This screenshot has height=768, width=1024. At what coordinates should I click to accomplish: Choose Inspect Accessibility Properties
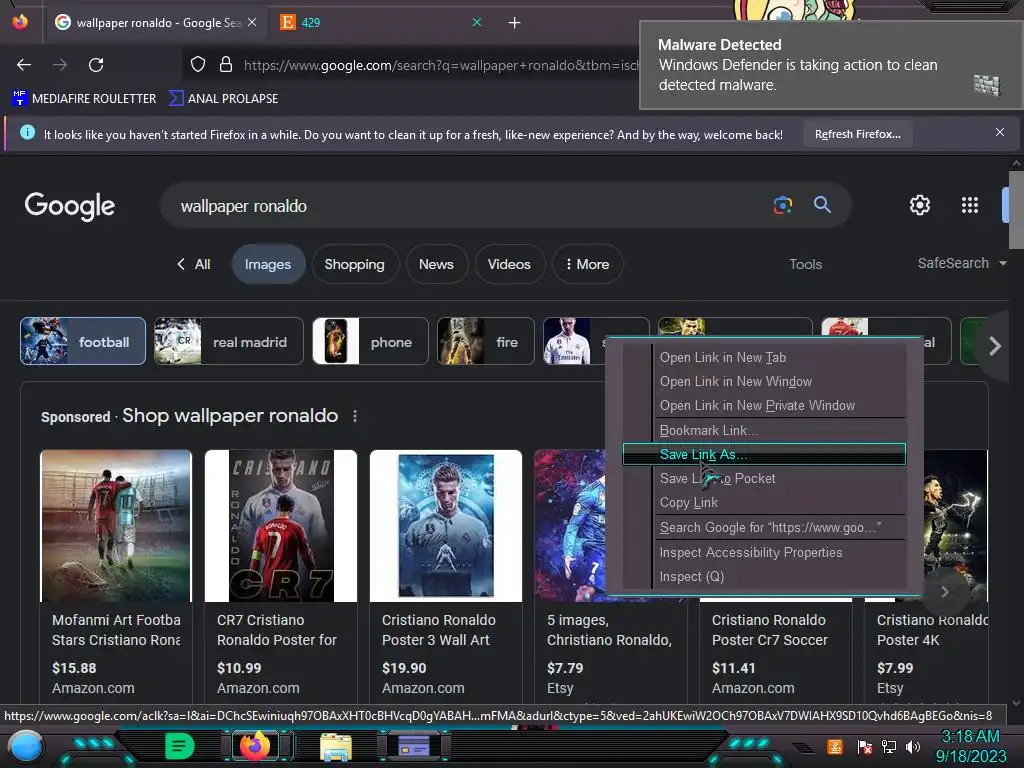764,552
